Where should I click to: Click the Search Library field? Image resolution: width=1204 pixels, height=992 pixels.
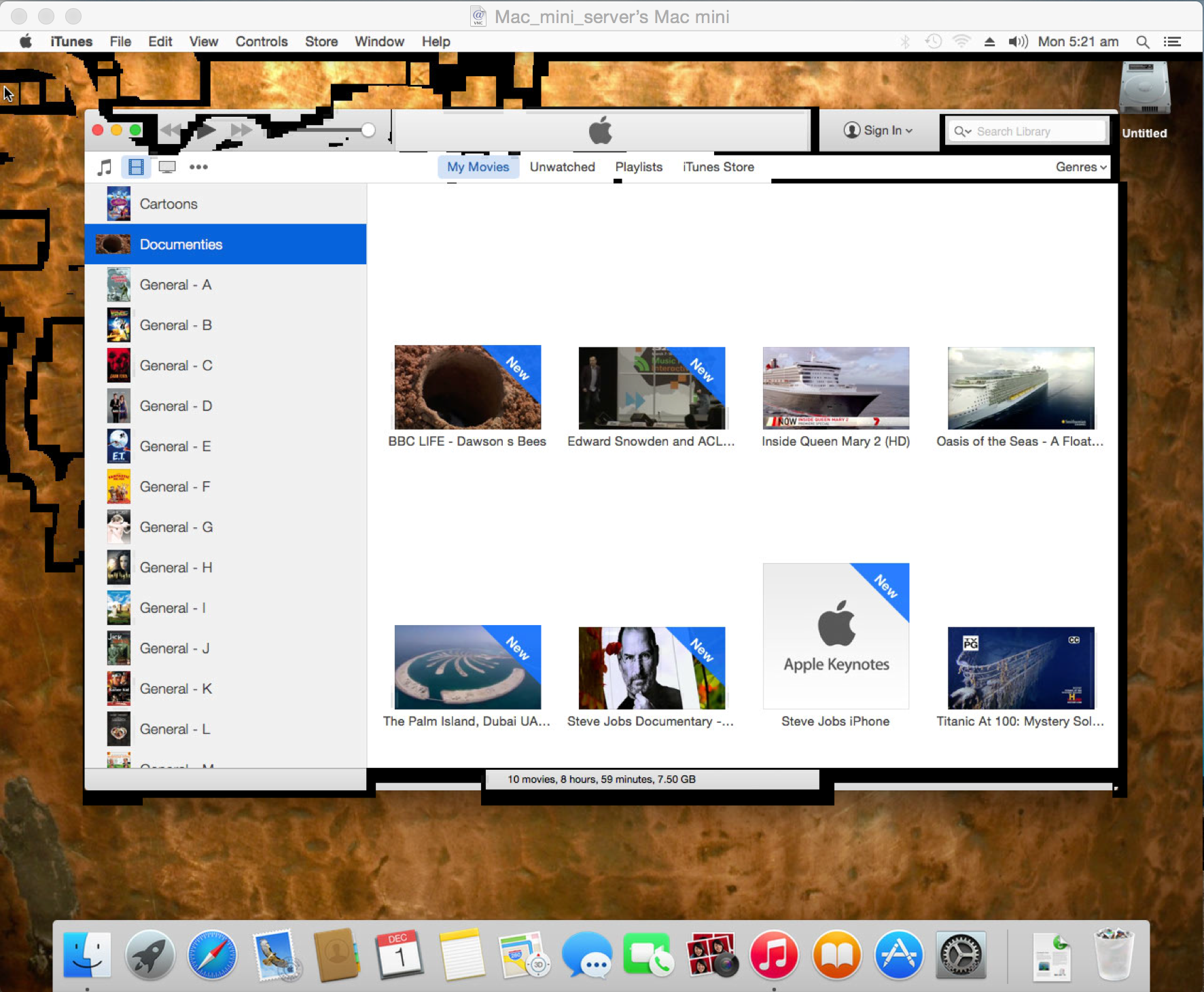click(x=1027, y=131)
